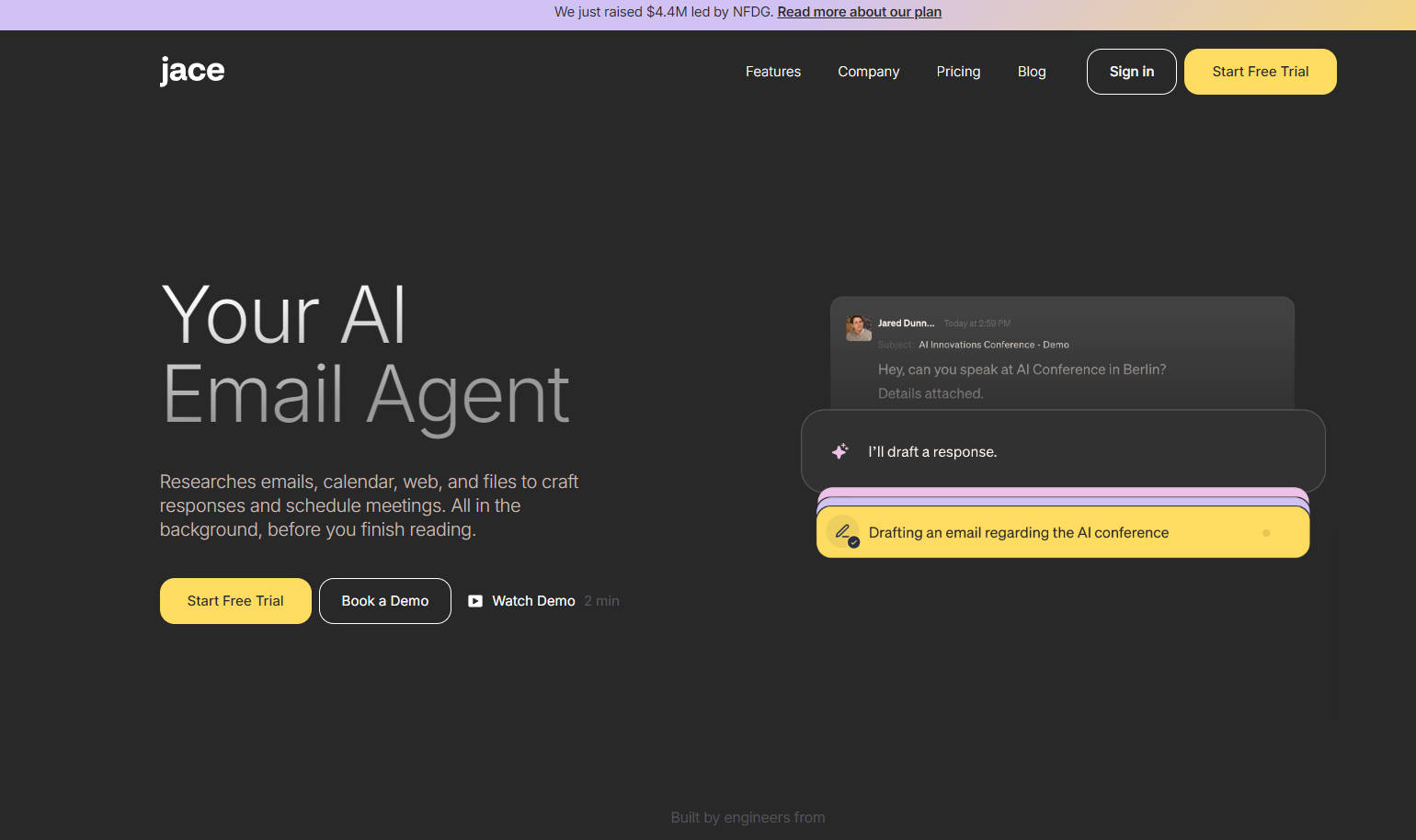Click the play icon beside Watch Demo
Screen dimensions: 1416x840
475,601
